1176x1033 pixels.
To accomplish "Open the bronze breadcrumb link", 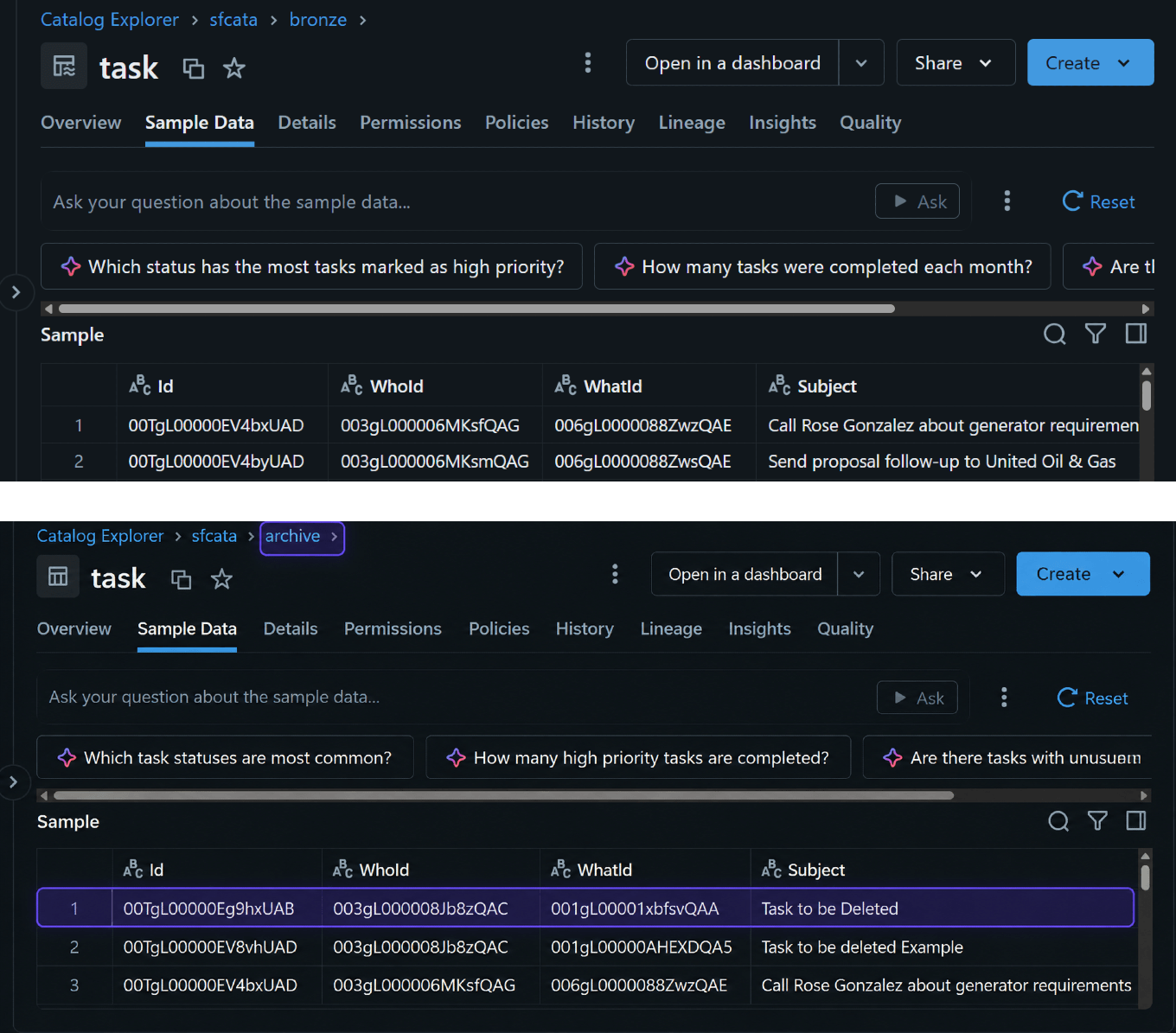I will coord(318,19).
